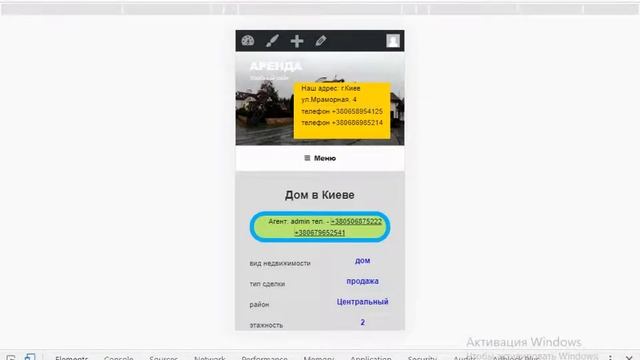The height and width of the screenshot is (360, 640).
Task: Click 'телефон +380686985214' in yellow box
Action: tap(342, 122)
